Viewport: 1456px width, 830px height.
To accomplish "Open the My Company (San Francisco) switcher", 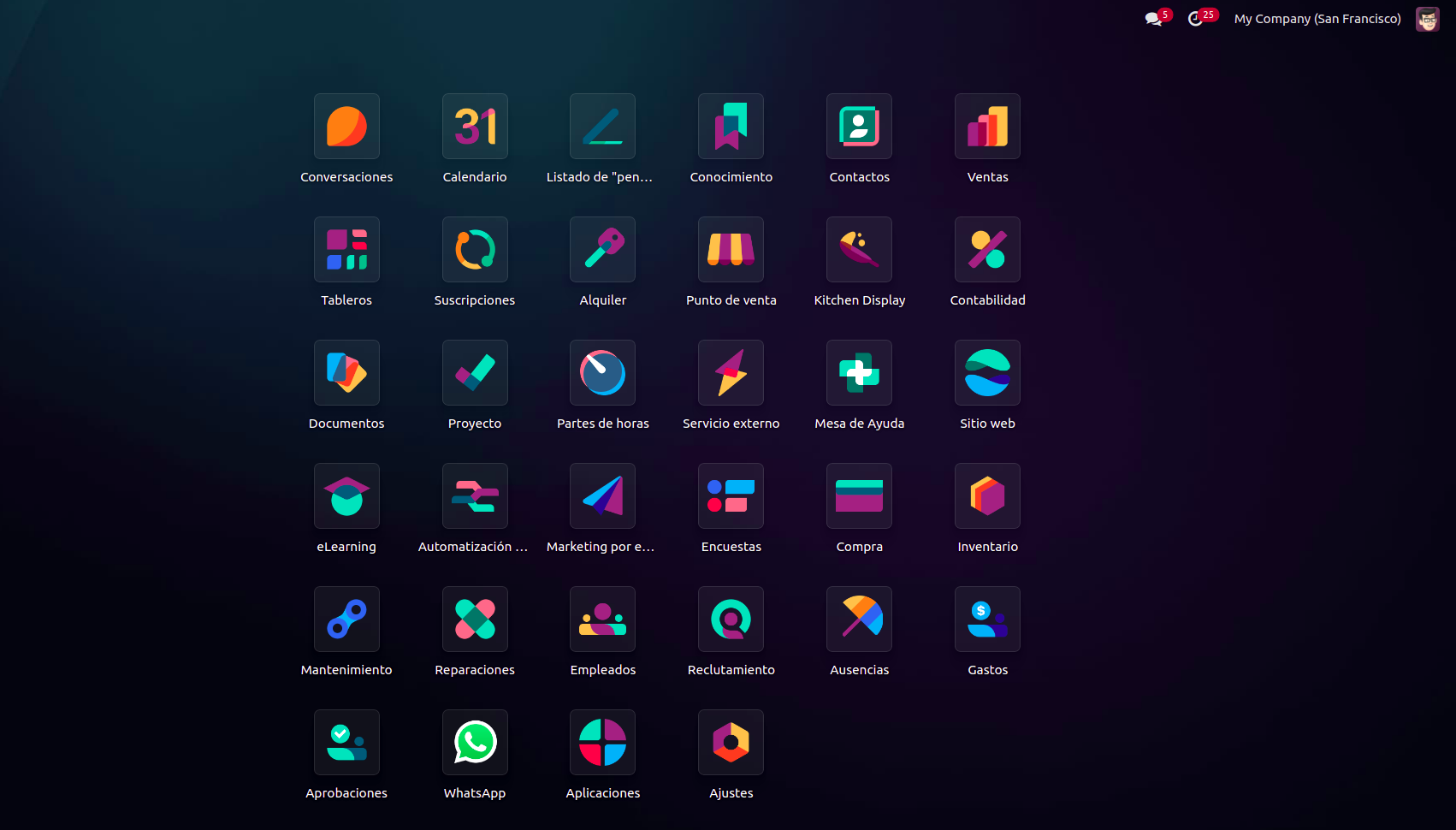I will (x=1317, y=19).
